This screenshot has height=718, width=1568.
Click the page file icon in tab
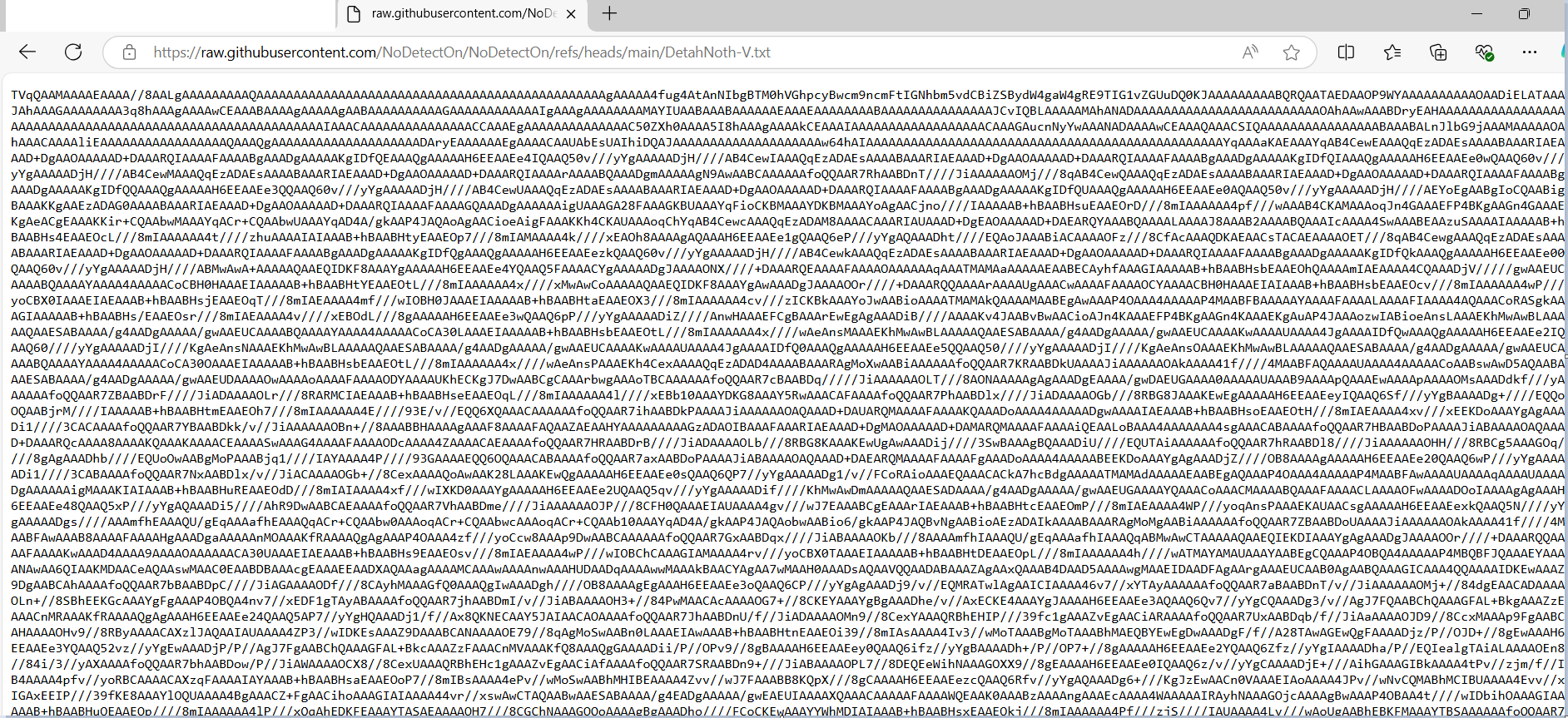coord(354,14)
